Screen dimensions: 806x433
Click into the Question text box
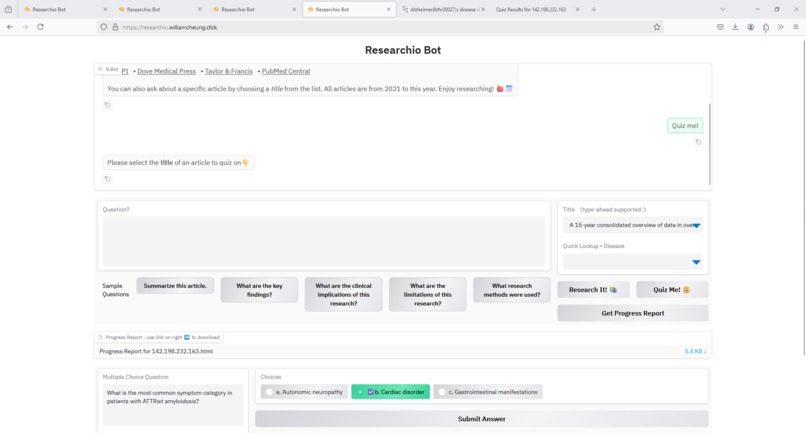point(324,241)
